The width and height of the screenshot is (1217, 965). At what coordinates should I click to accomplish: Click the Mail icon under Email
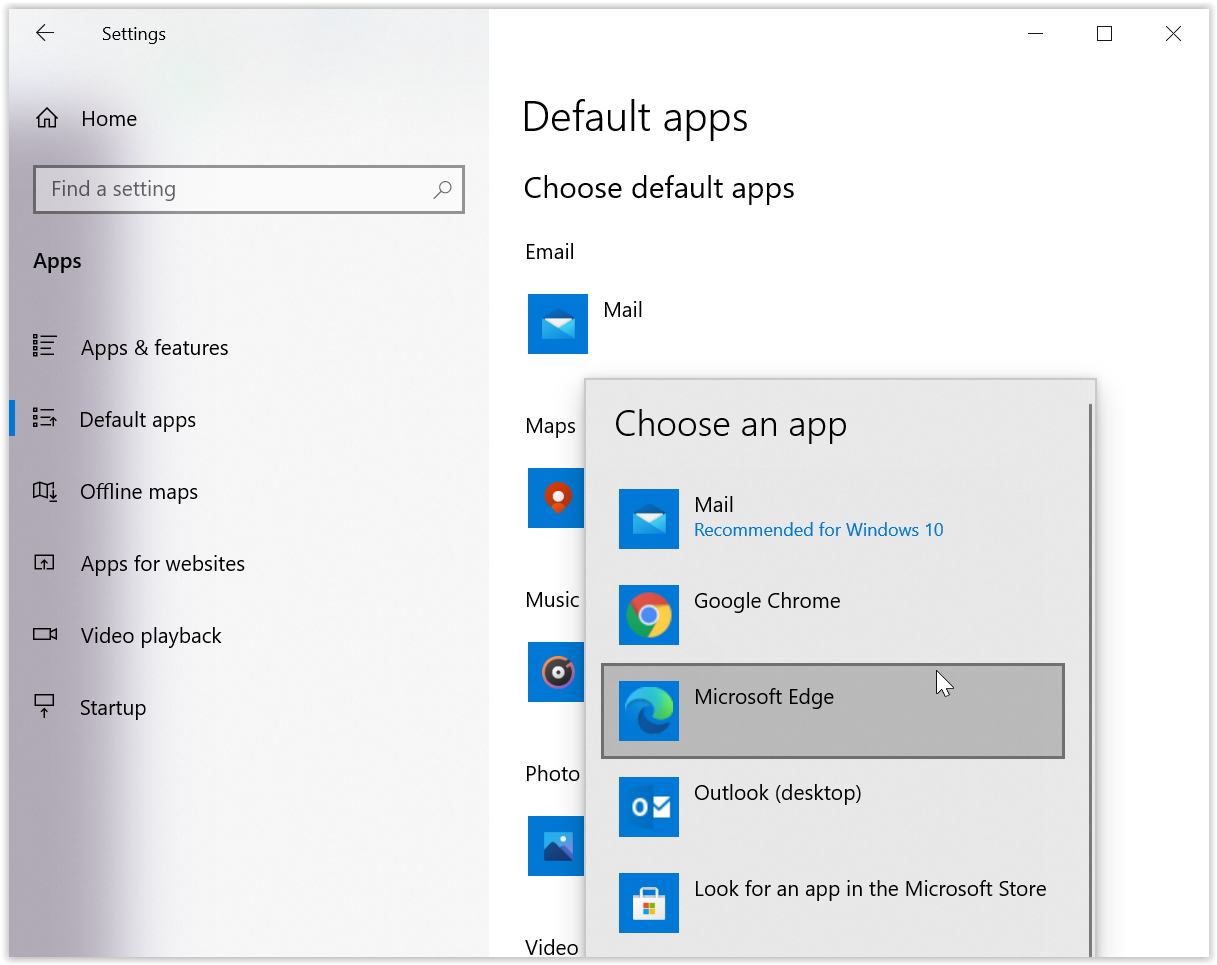point(558,324)
